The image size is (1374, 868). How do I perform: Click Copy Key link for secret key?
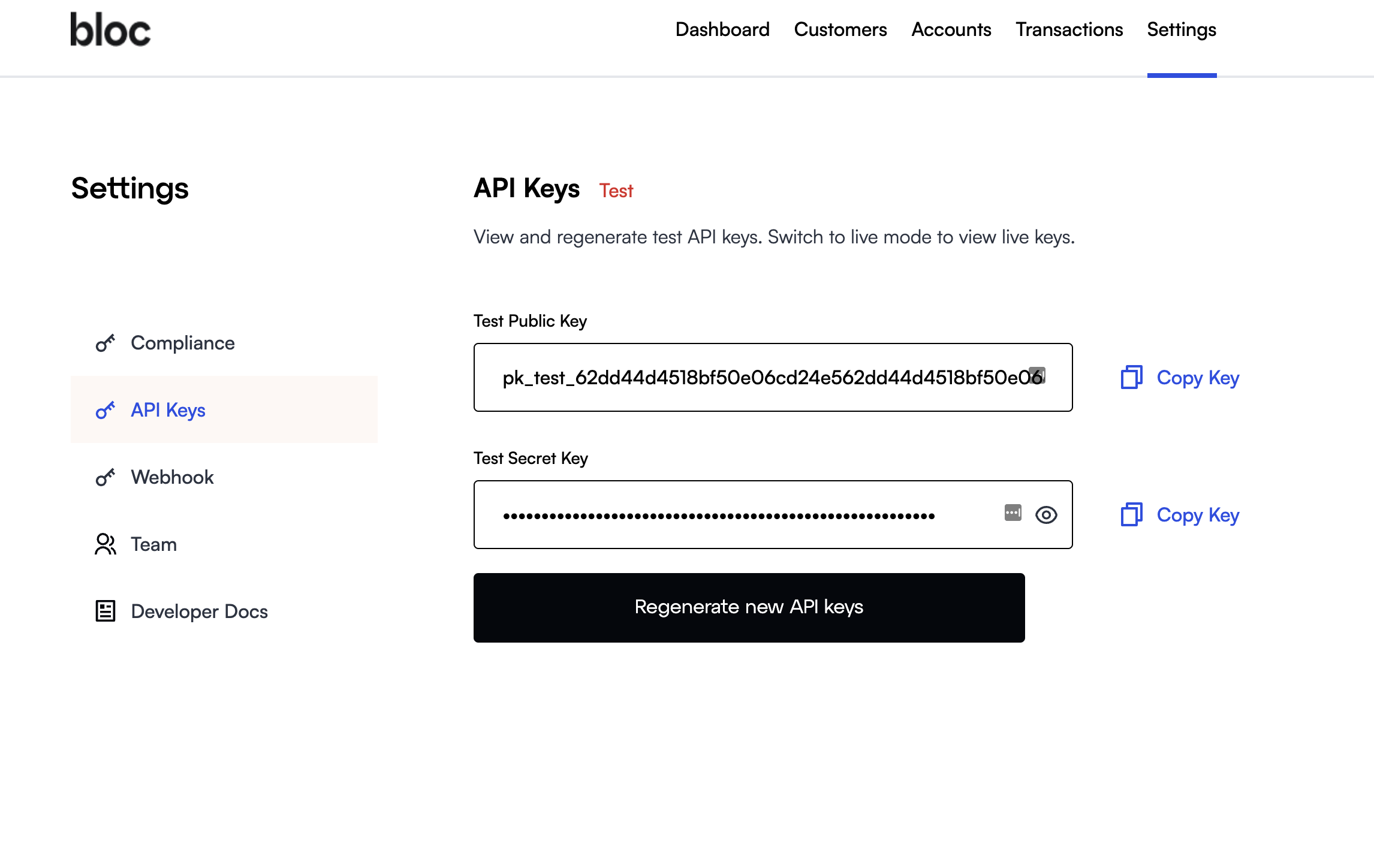(1198, 515)
